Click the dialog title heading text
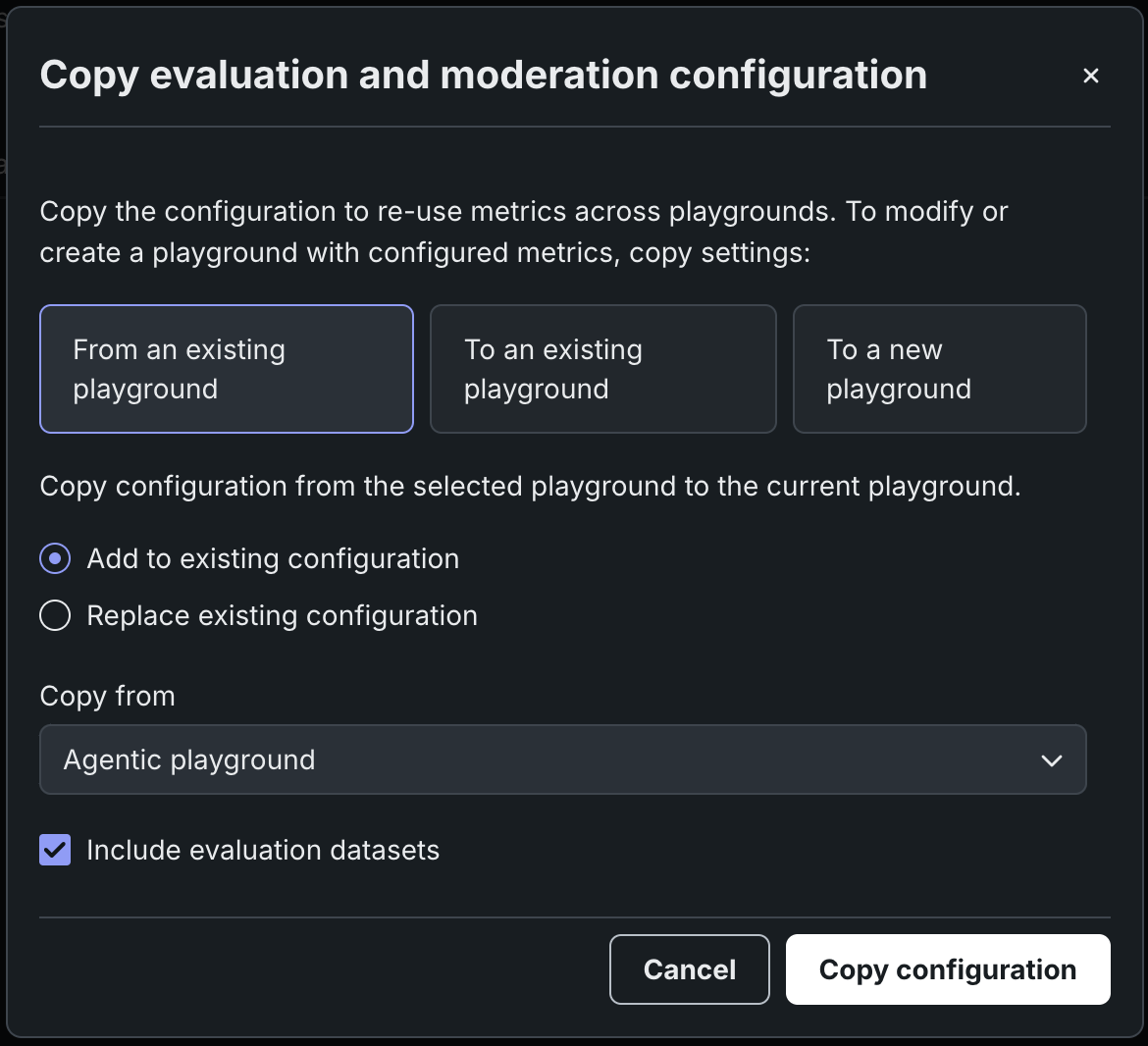 (483, 76)
